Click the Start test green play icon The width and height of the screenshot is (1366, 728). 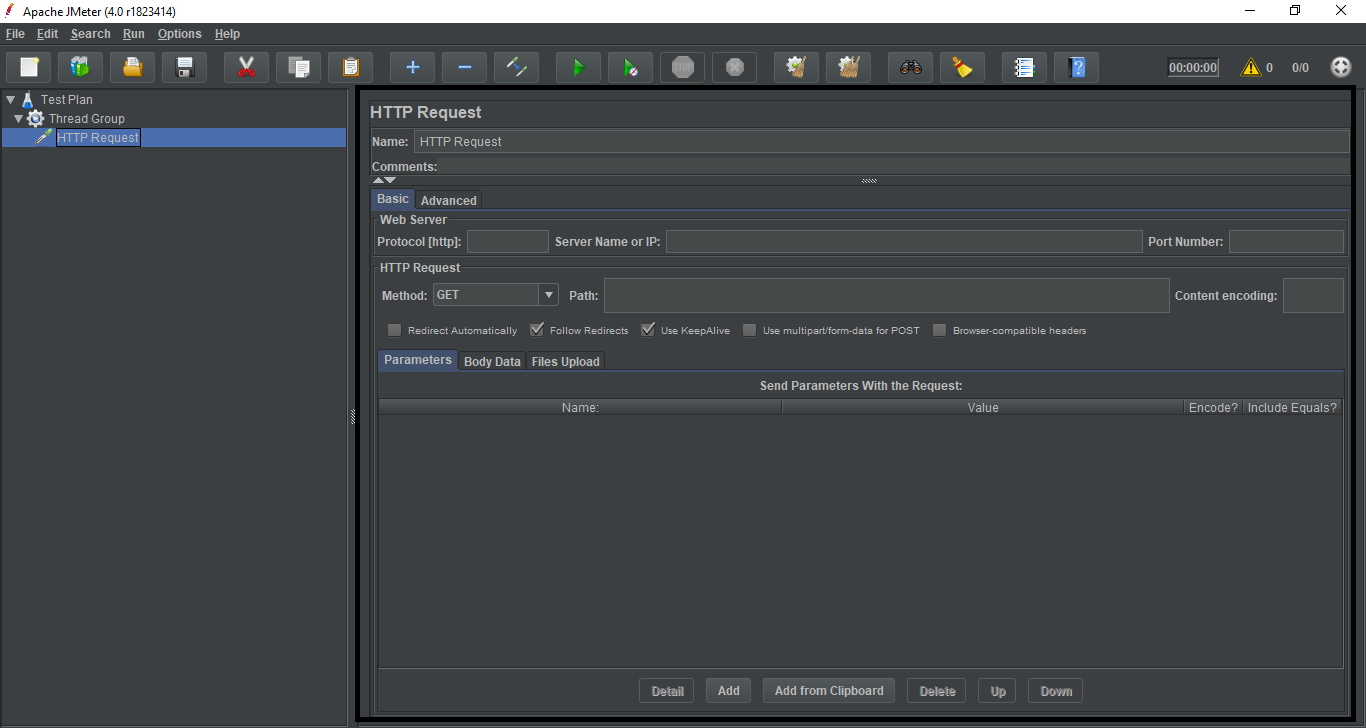[578, 68]
